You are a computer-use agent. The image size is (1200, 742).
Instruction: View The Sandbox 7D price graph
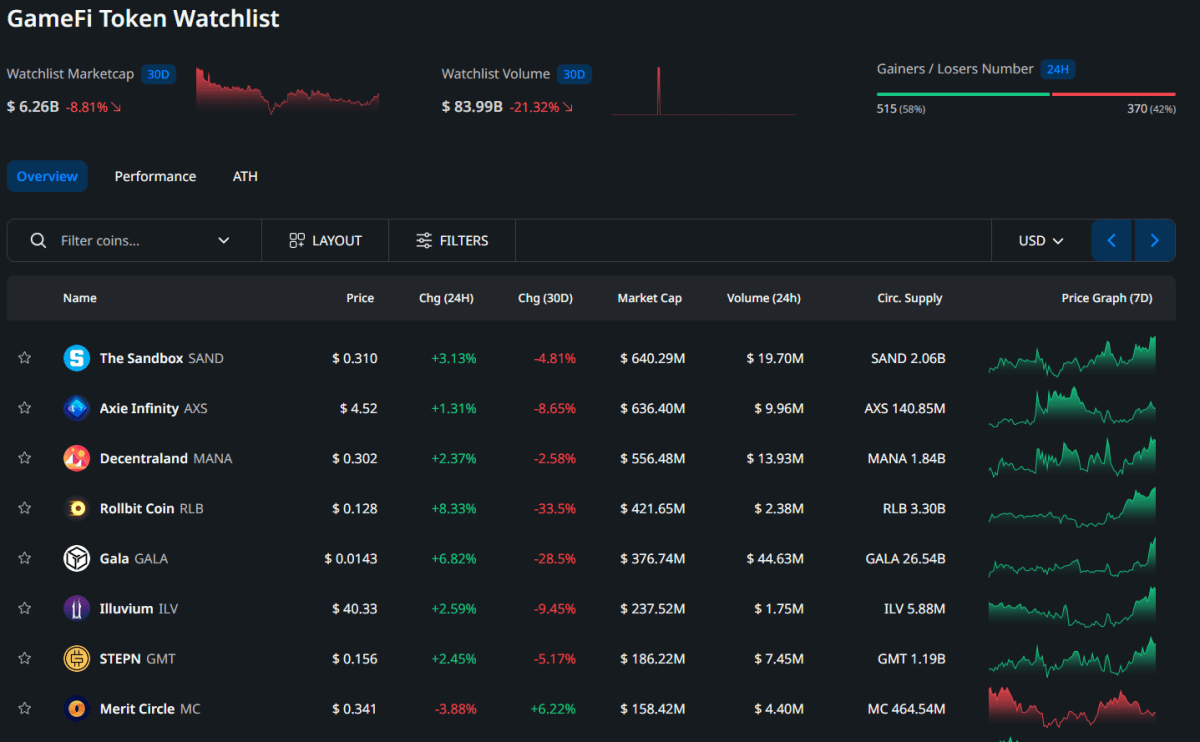(1072, 357)
